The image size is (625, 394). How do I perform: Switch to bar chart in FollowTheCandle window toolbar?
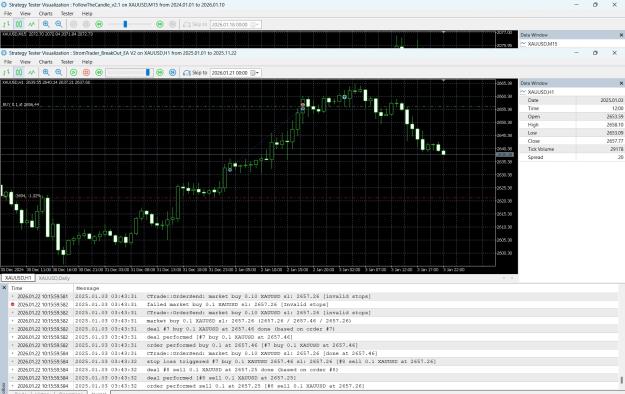(x=6, y=24)
